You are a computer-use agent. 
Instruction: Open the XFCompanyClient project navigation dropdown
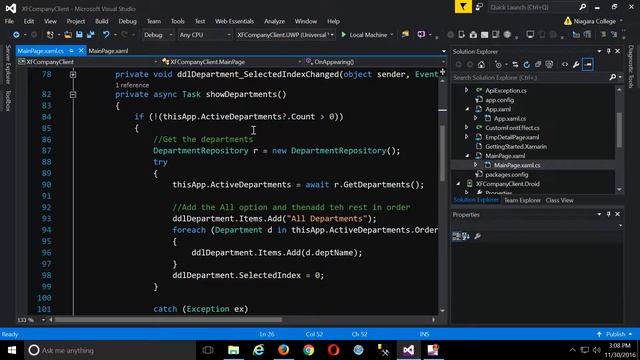88,62
